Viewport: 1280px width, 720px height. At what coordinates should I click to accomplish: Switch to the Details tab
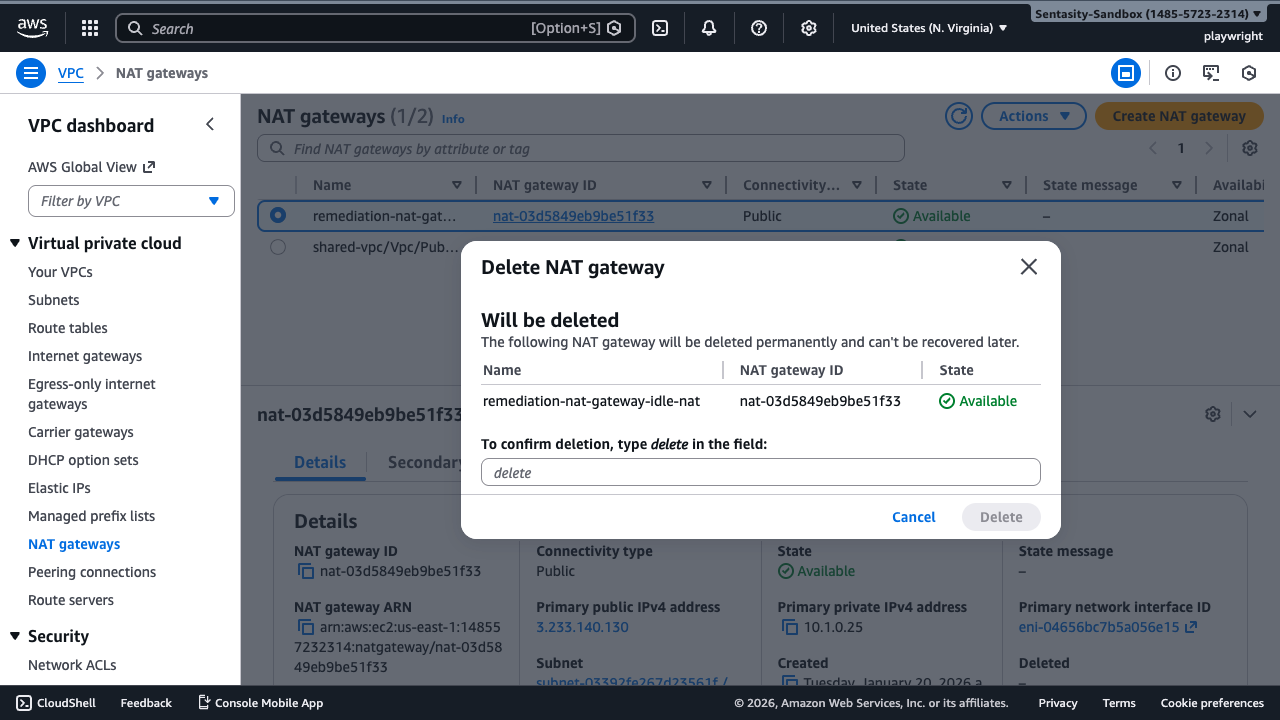(319, 462)
